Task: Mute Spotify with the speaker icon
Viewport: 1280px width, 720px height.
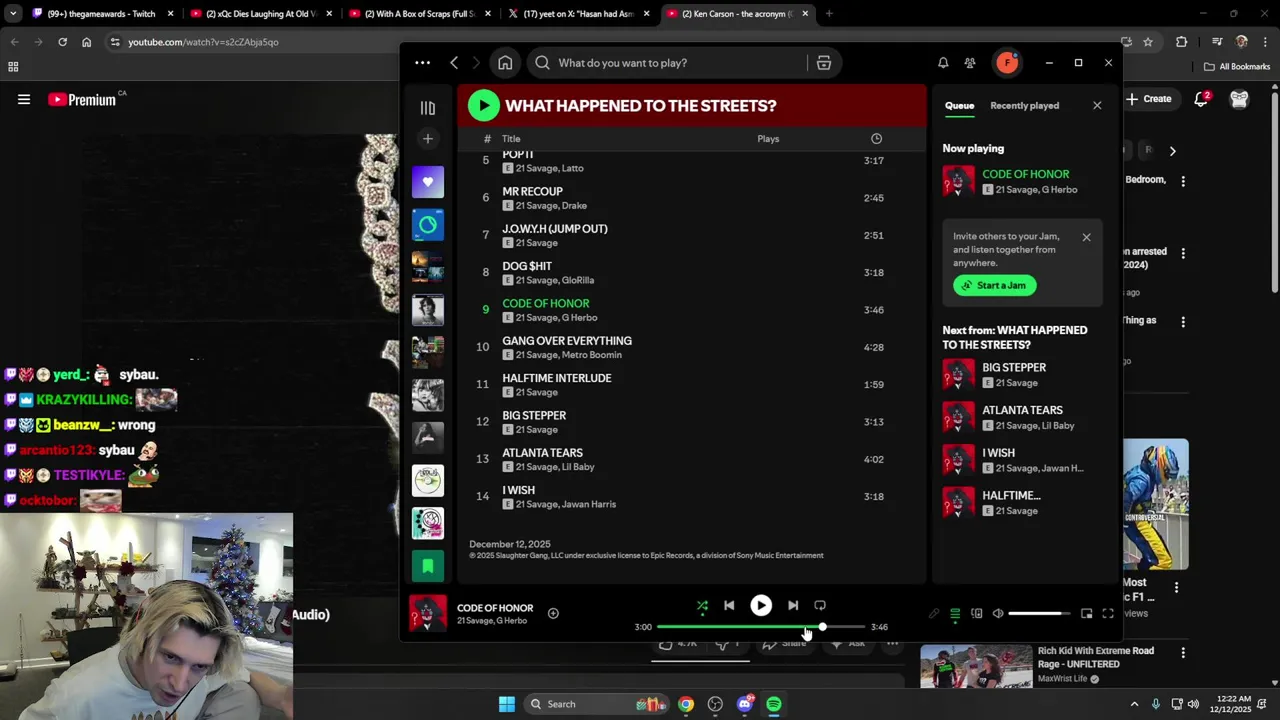Action: click(998, 614)
